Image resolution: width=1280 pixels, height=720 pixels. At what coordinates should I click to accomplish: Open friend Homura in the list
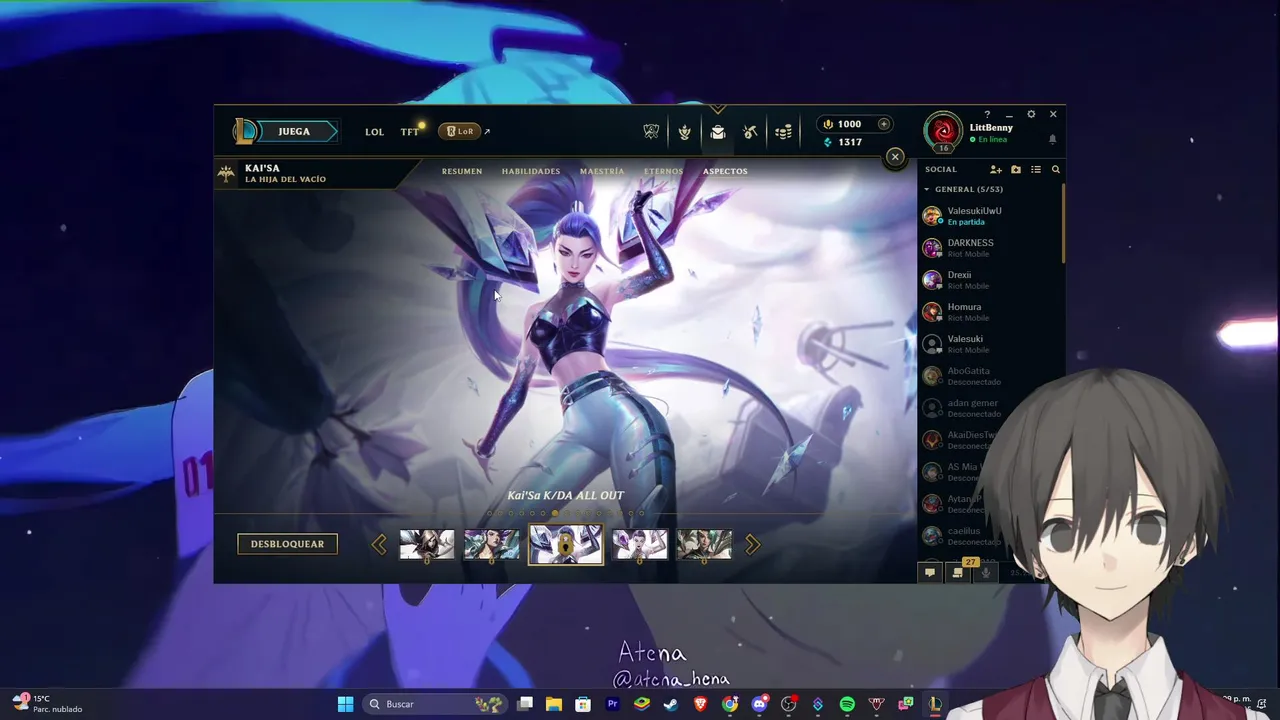[x=990, y=312]
